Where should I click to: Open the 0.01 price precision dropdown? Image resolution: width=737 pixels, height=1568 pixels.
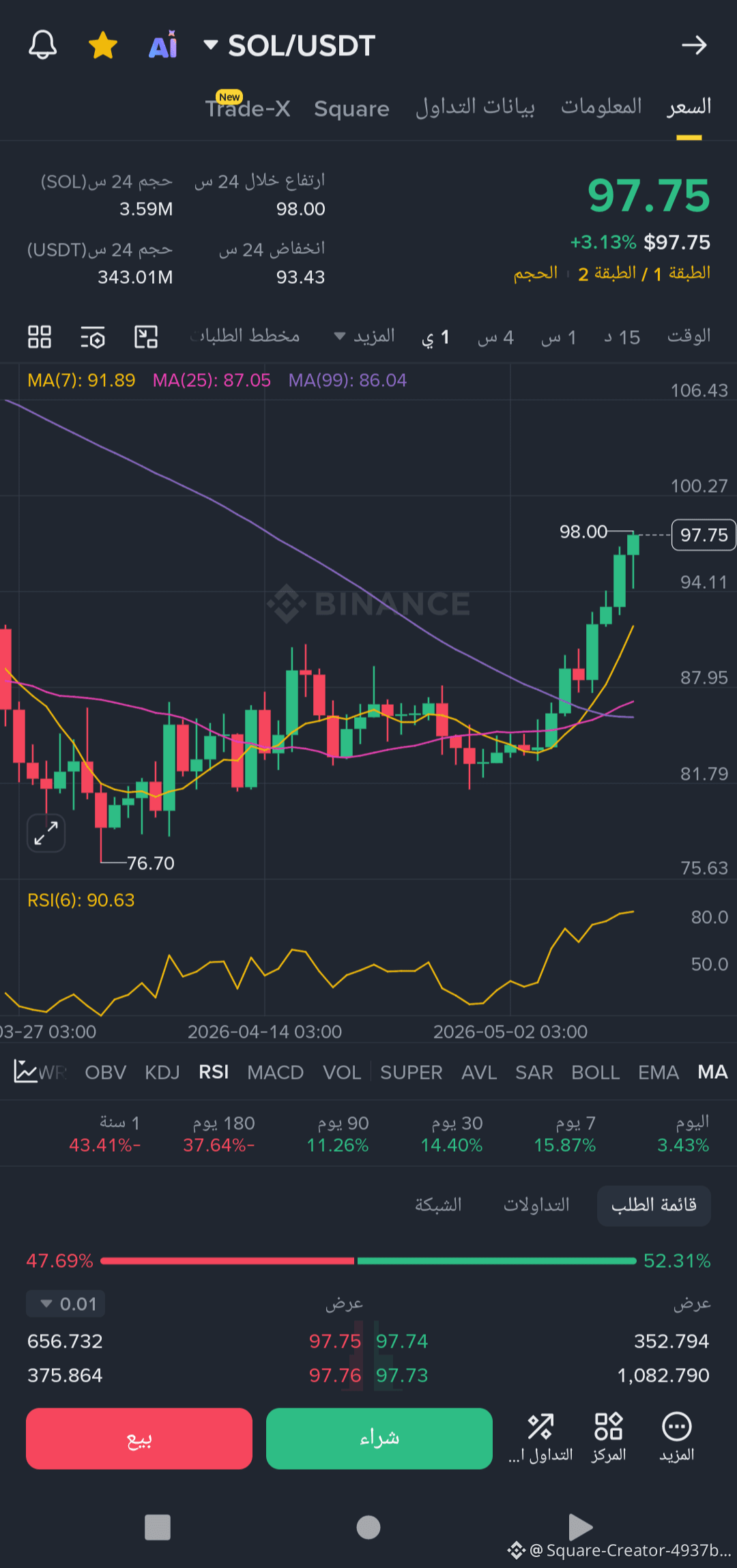coord(66,1304)
